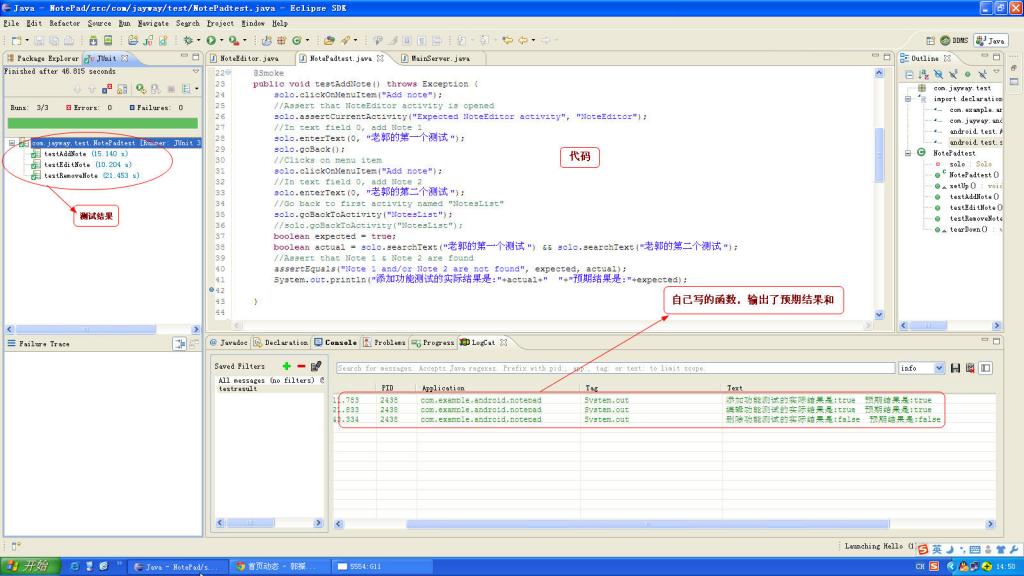Collapse import declarations node in Outline
This screenshot has width=1024, height=576.
(x=908, y=99)
